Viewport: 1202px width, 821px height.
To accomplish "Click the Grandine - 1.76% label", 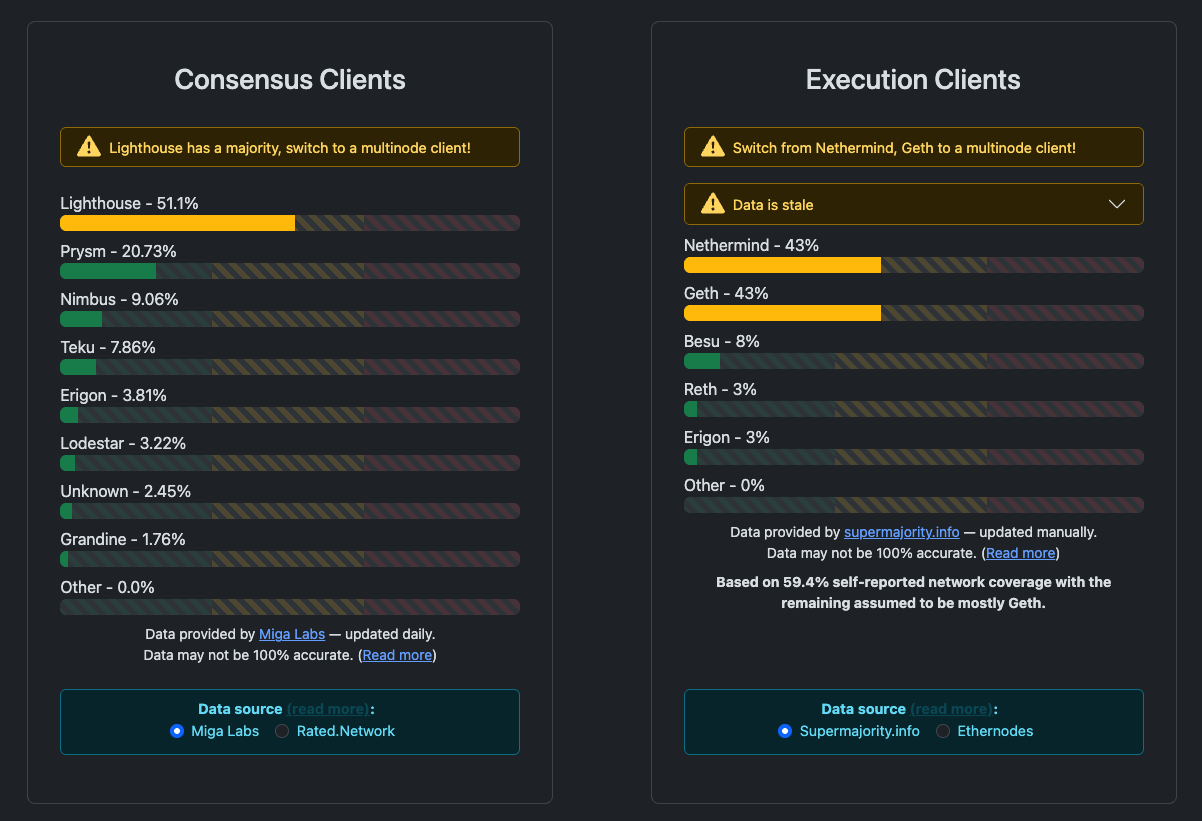I will coord(123,539).
